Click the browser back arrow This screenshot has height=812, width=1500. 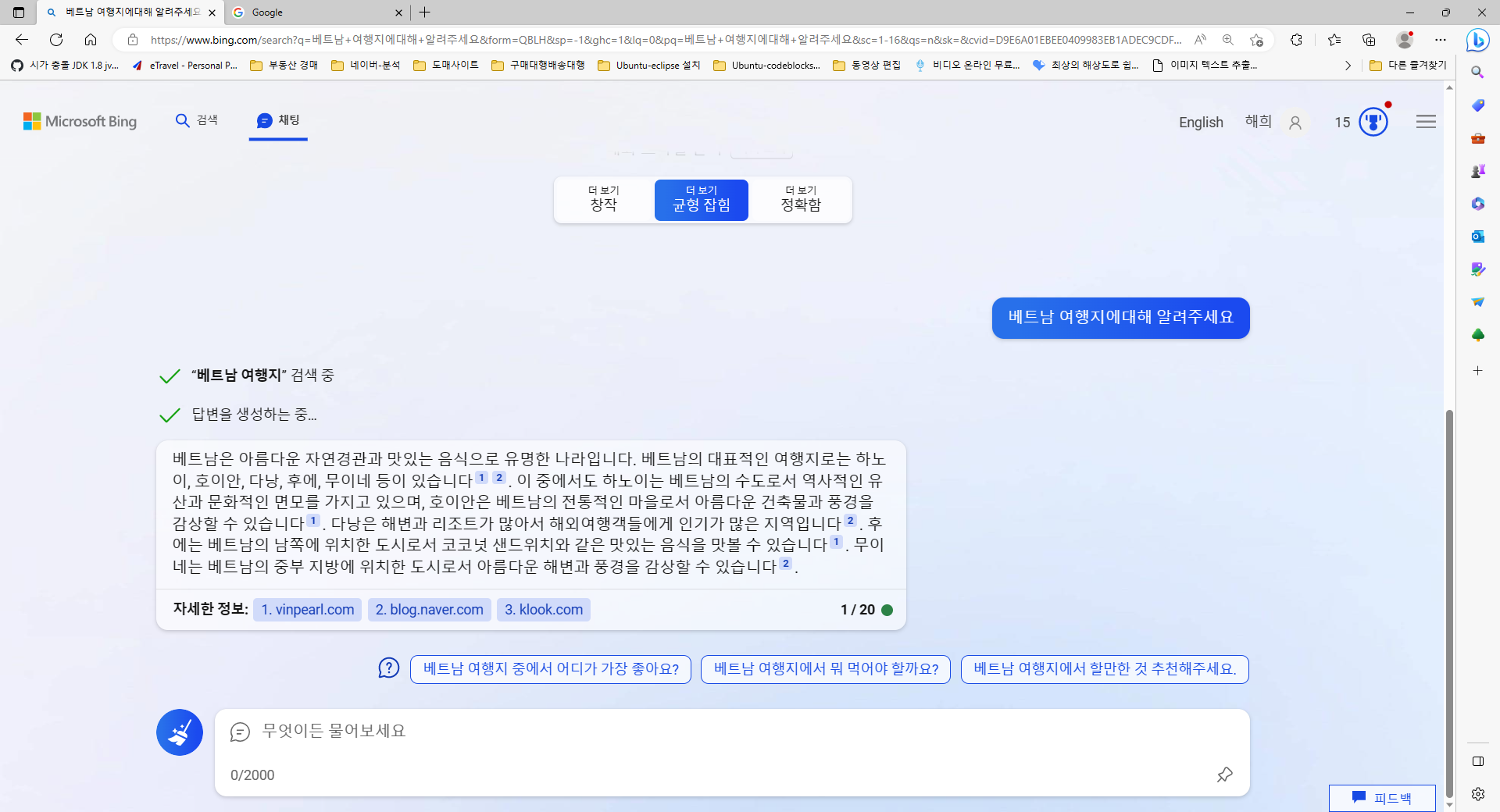[x=22, y=40]
